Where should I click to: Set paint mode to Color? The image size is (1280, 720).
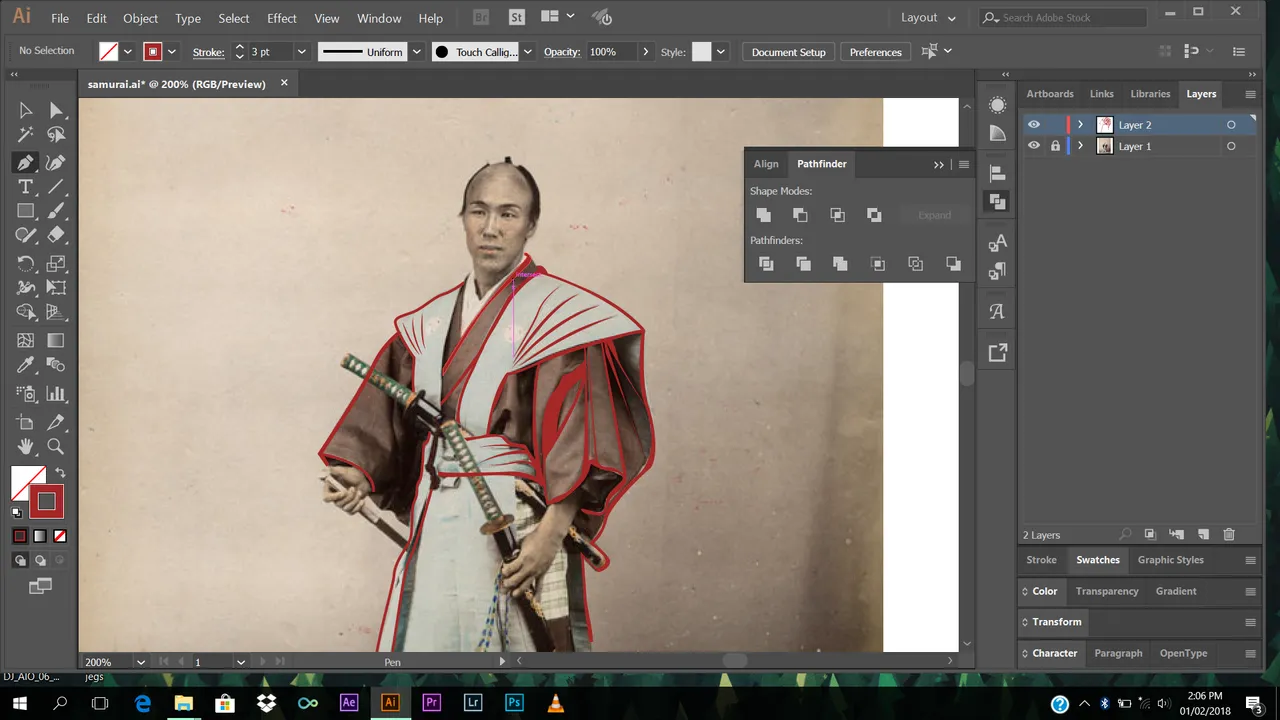click(x=20, y=536)
